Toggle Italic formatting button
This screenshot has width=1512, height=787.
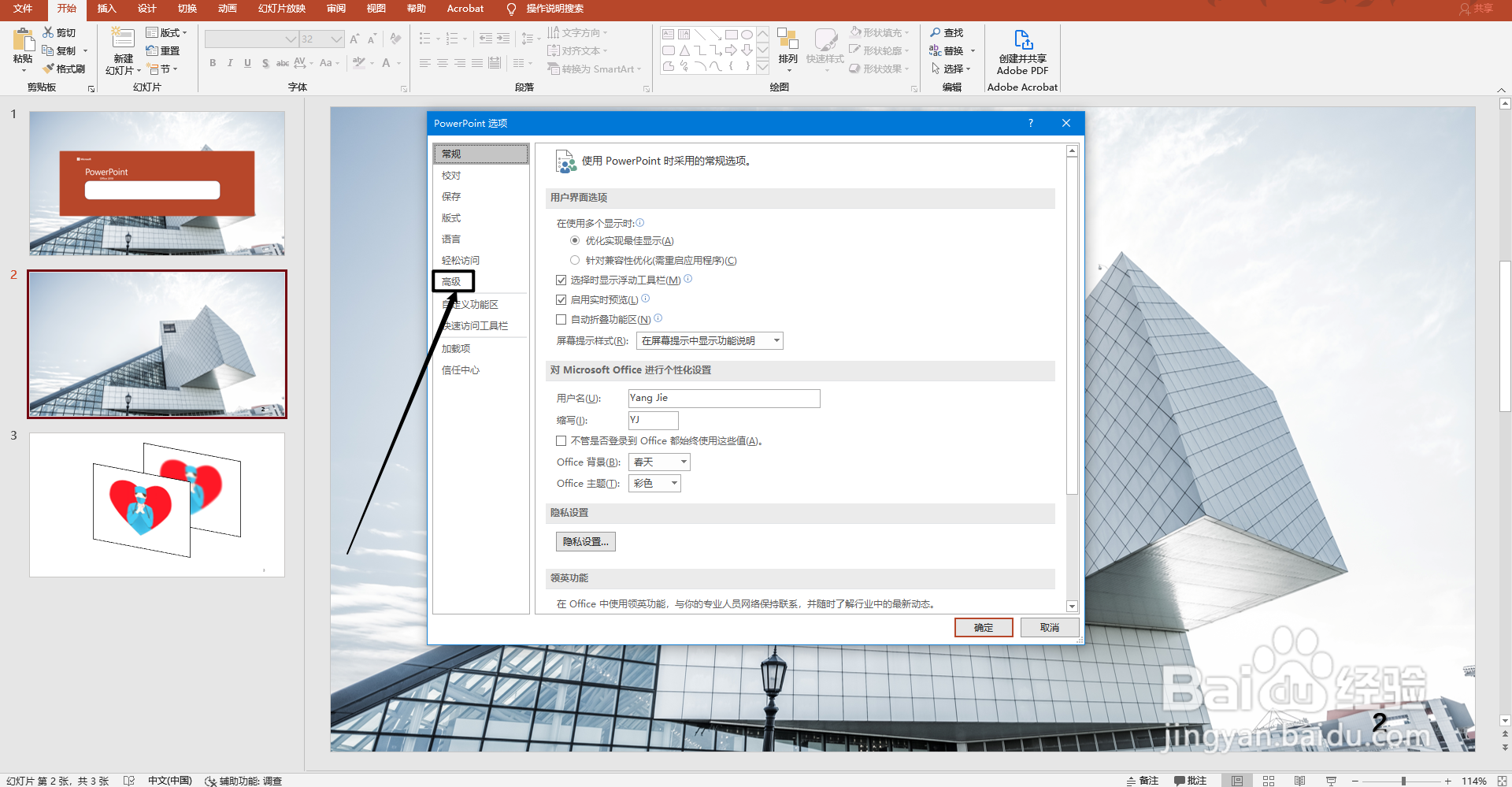[230, 63]
